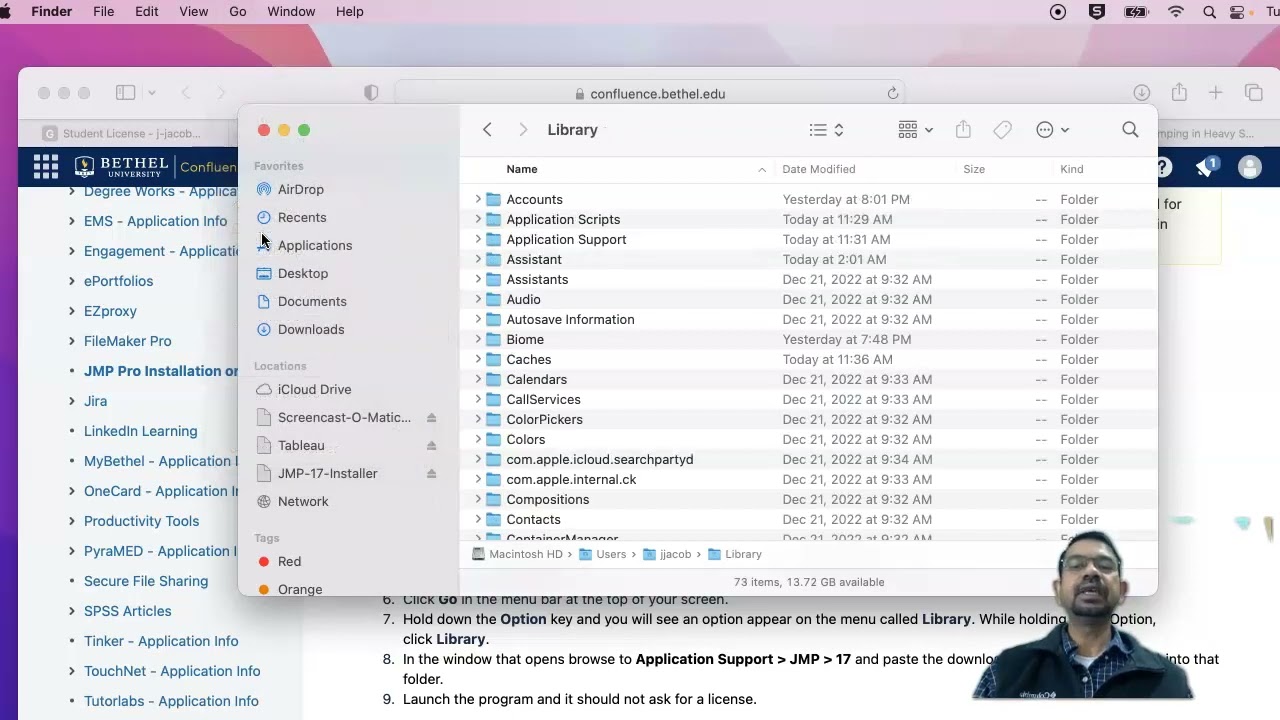Click the privacy shield icon in Safari's address bar

370,92
